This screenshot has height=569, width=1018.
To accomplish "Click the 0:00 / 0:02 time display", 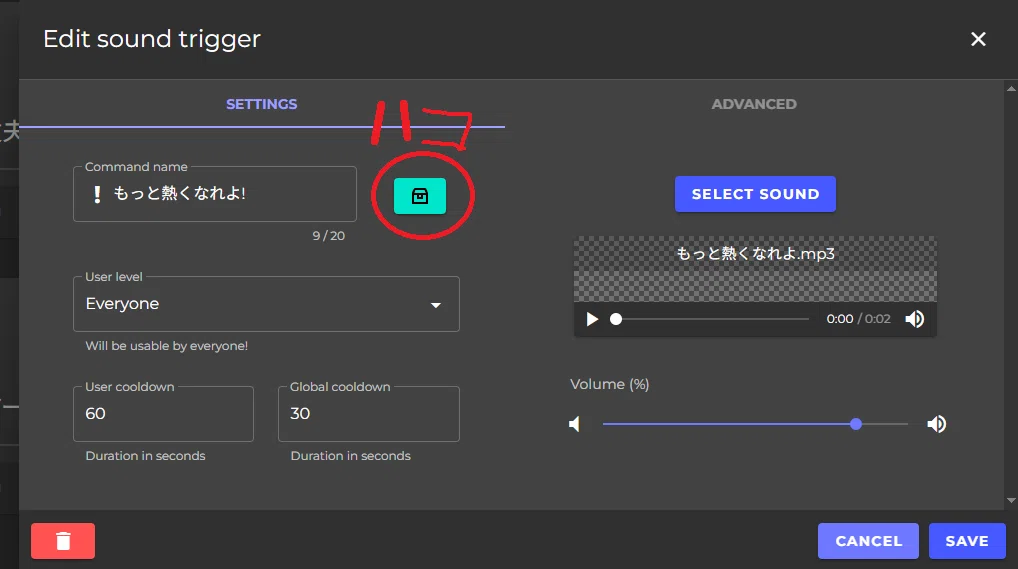I will point(858,319).
